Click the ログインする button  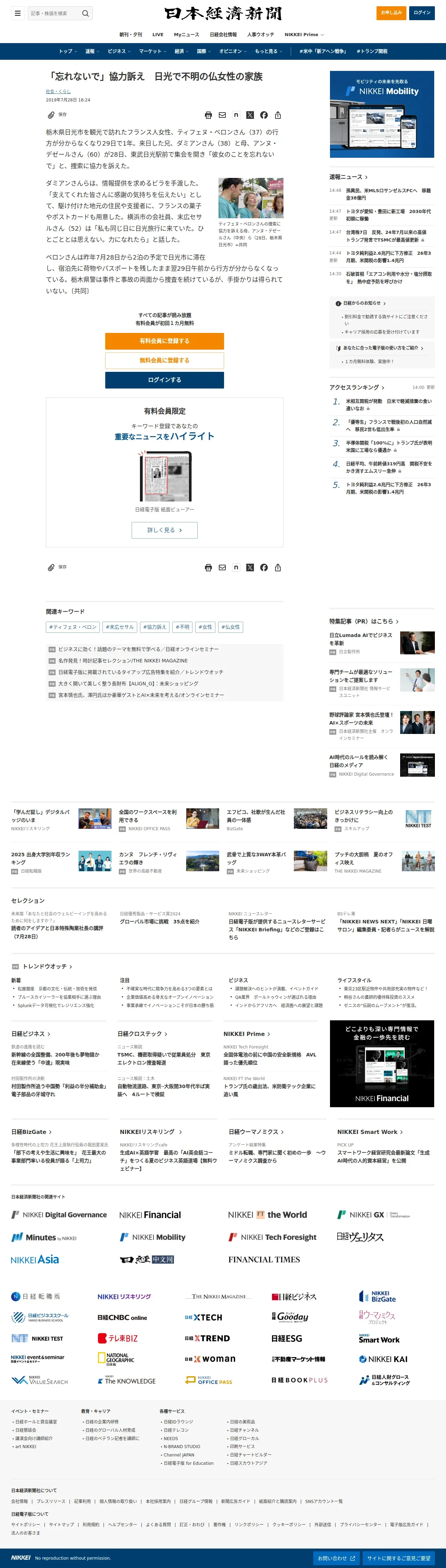(x=164, y=380)
